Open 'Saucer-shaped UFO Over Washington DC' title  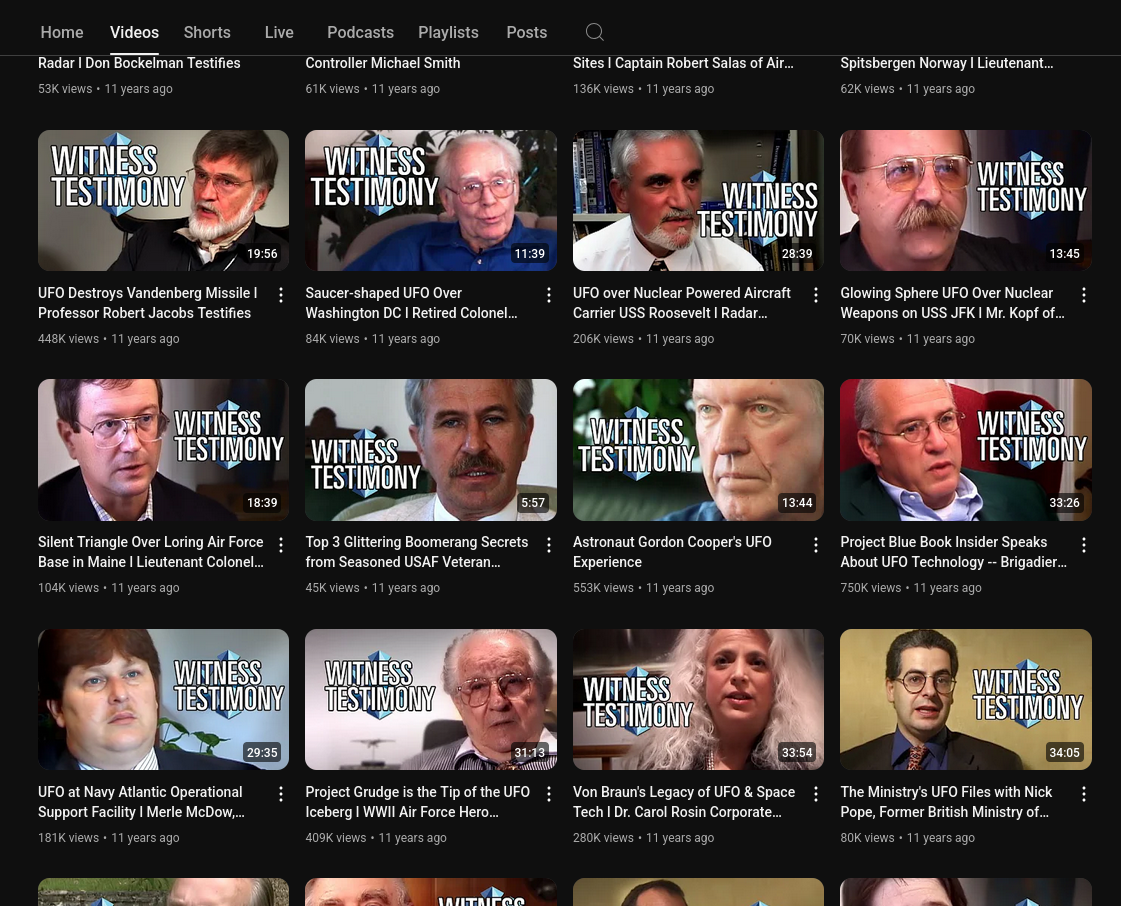(x=411, y=303)
